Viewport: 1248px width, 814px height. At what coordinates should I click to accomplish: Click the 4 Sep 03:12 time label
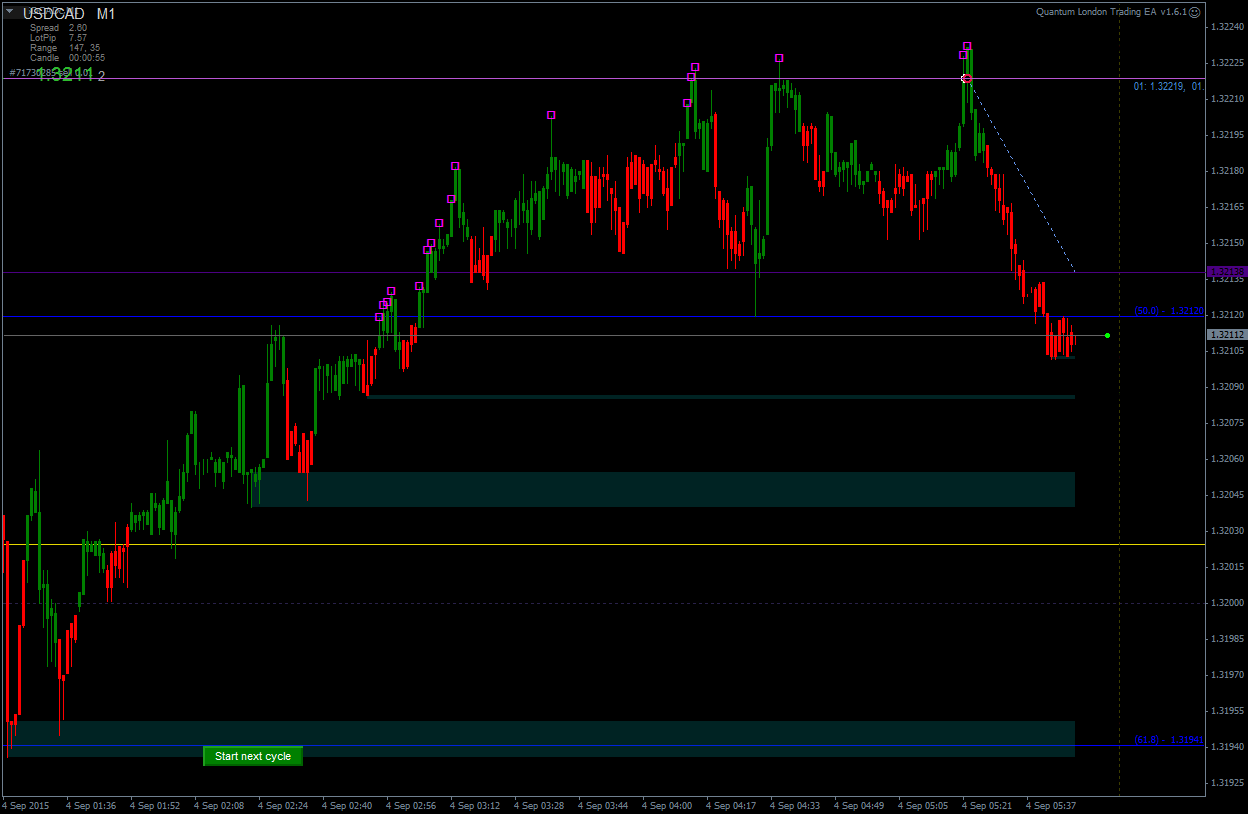[x=475, y=805]
